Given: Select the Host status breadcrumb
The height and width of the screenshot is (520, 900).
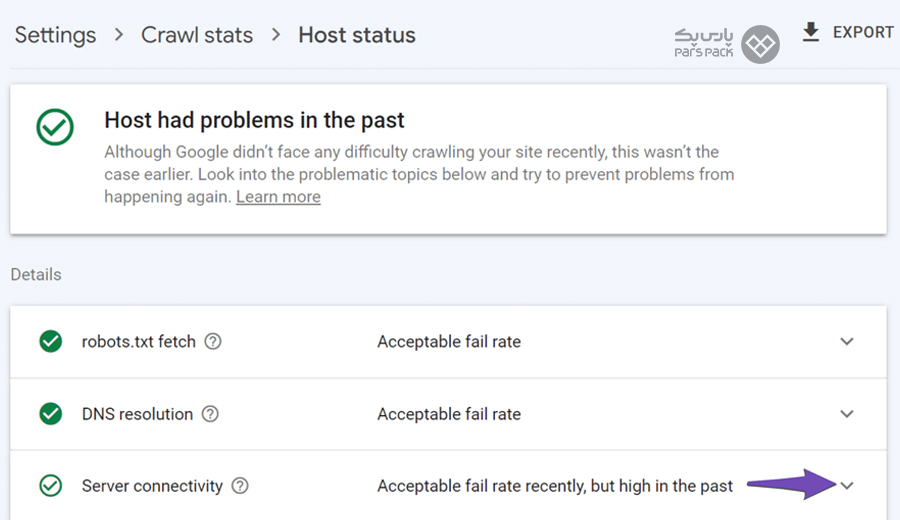Looking at the screenshot, I should pos(357,35).
